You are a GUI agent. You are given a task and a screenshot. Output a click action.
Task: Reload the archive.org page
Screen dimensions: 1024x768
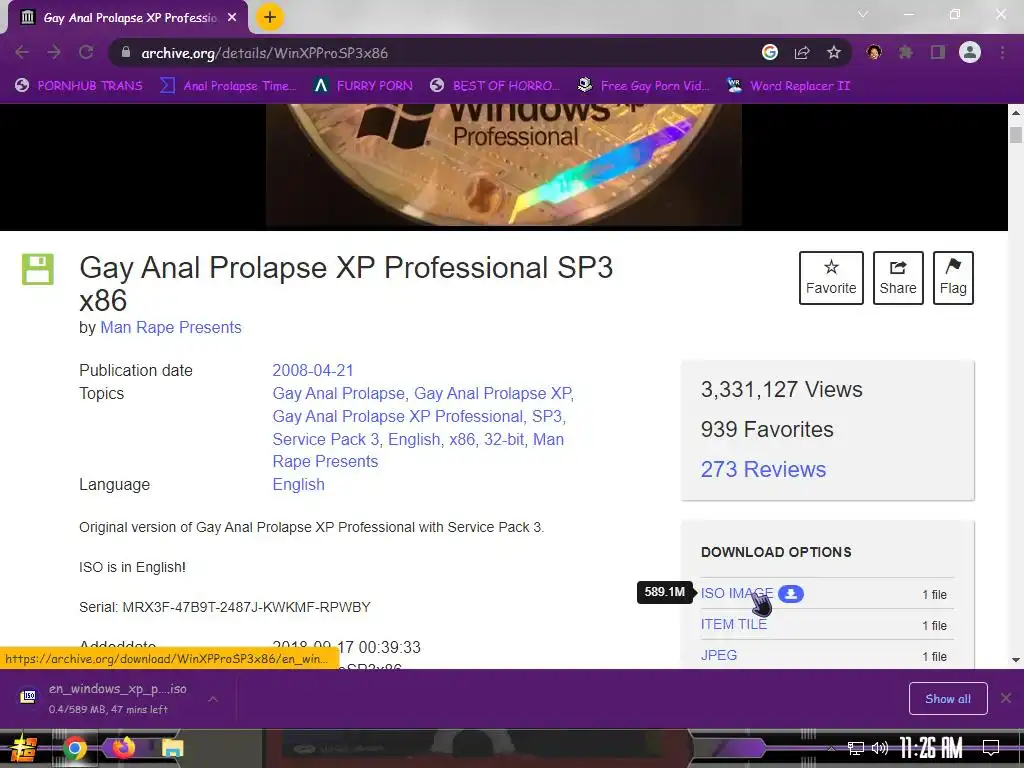(86, 53)
